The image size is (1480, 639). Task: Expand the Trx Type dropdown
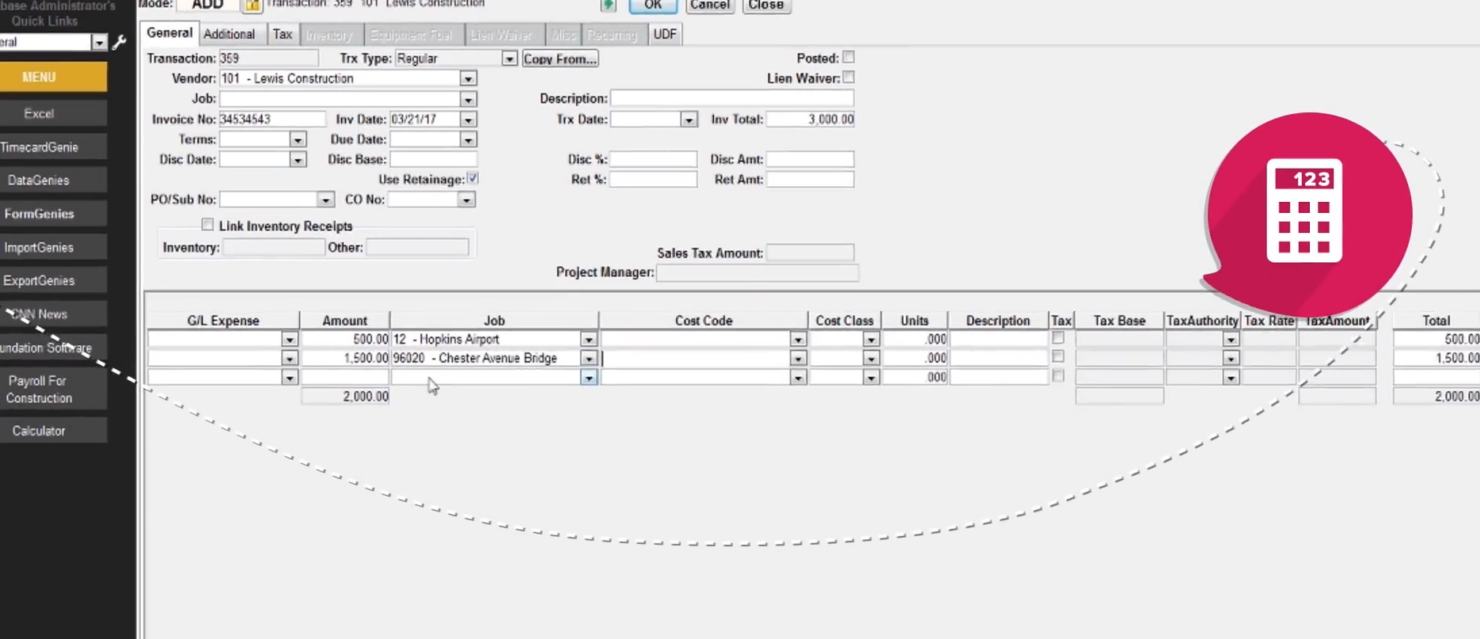tap(508, 58)
